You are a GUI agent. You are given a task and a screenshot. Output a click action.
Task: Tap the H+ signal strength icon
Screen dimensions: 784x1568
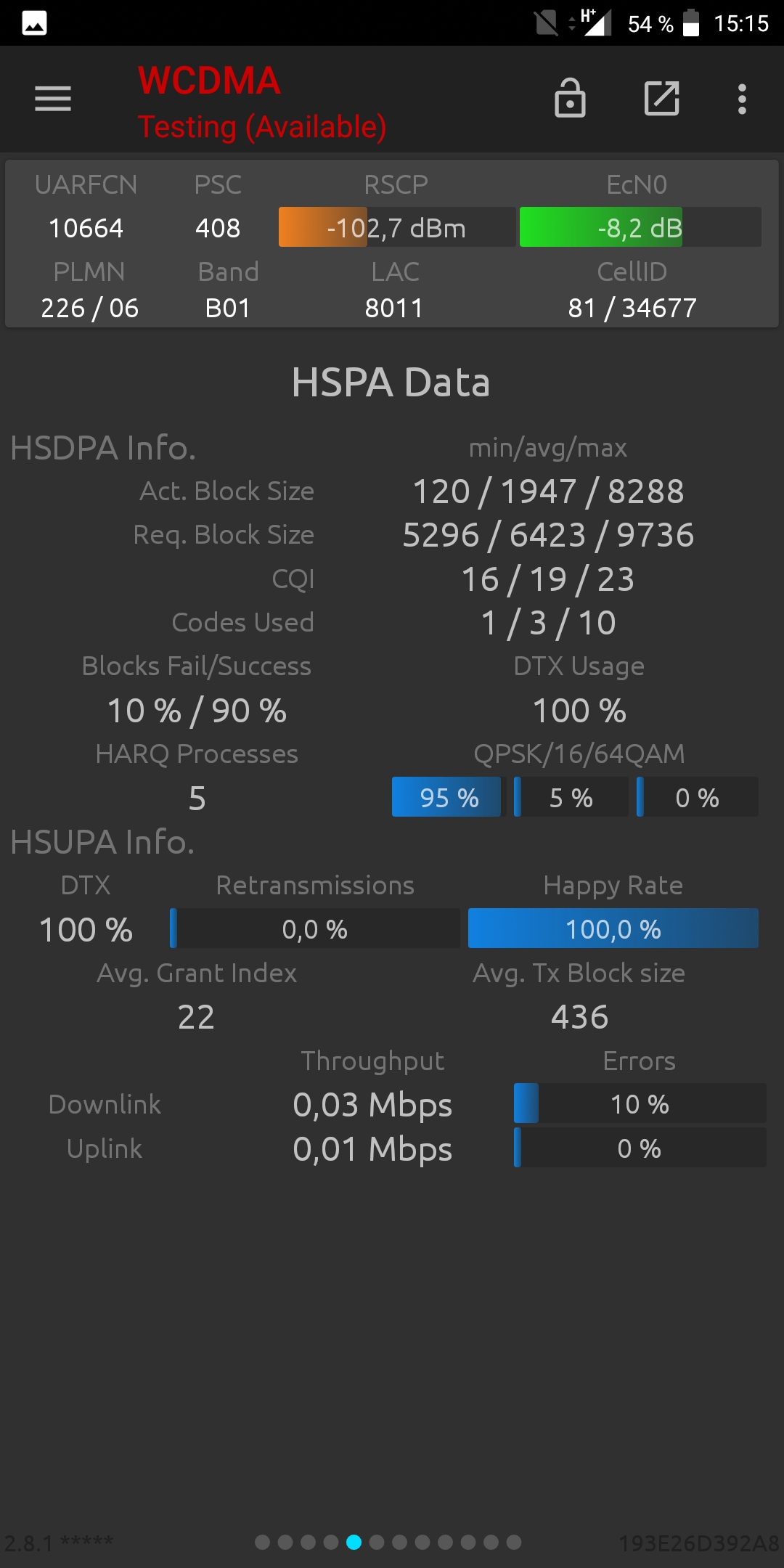pos(595,22)
